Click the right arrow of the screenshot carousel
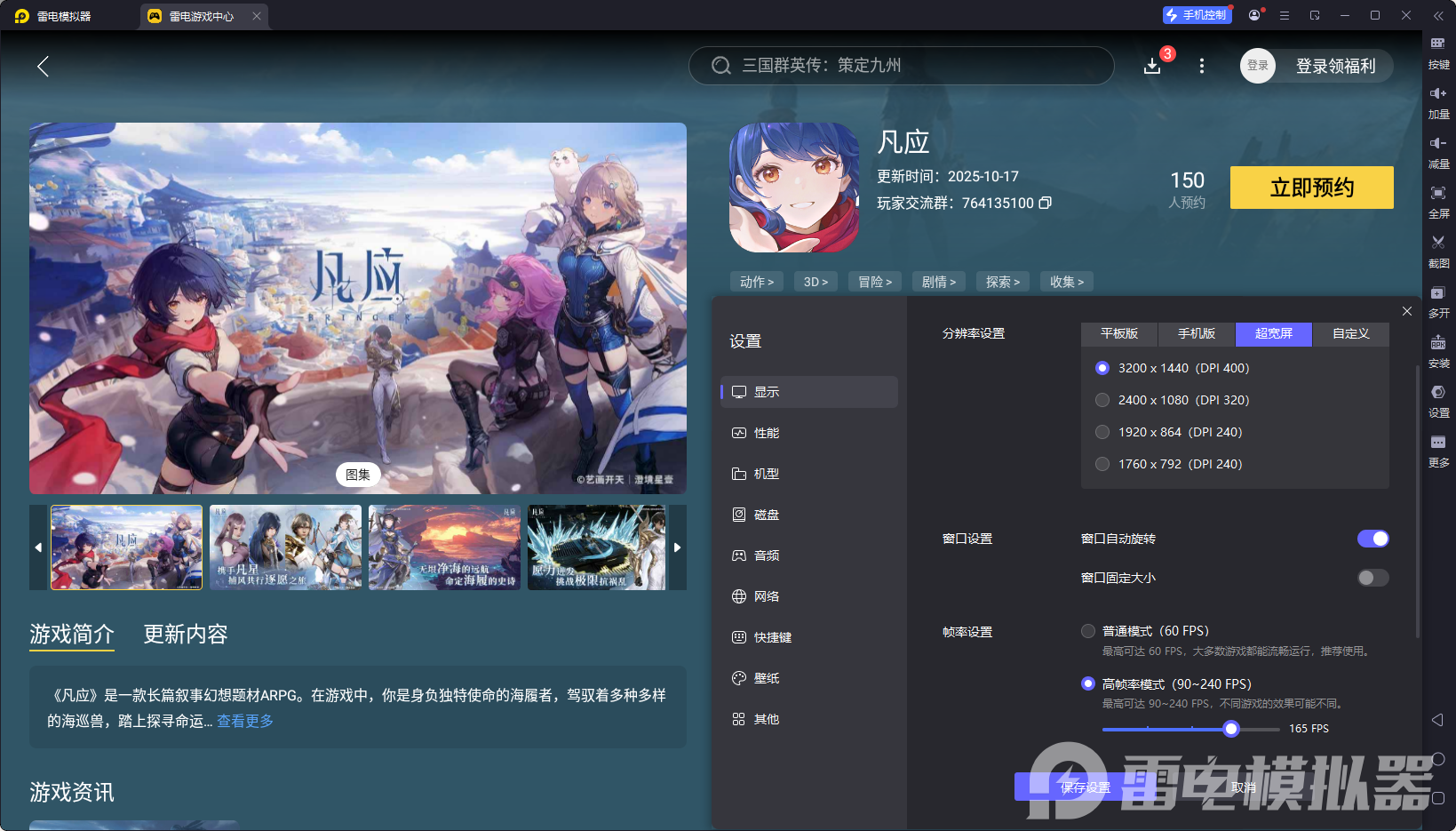 [677, 547]
